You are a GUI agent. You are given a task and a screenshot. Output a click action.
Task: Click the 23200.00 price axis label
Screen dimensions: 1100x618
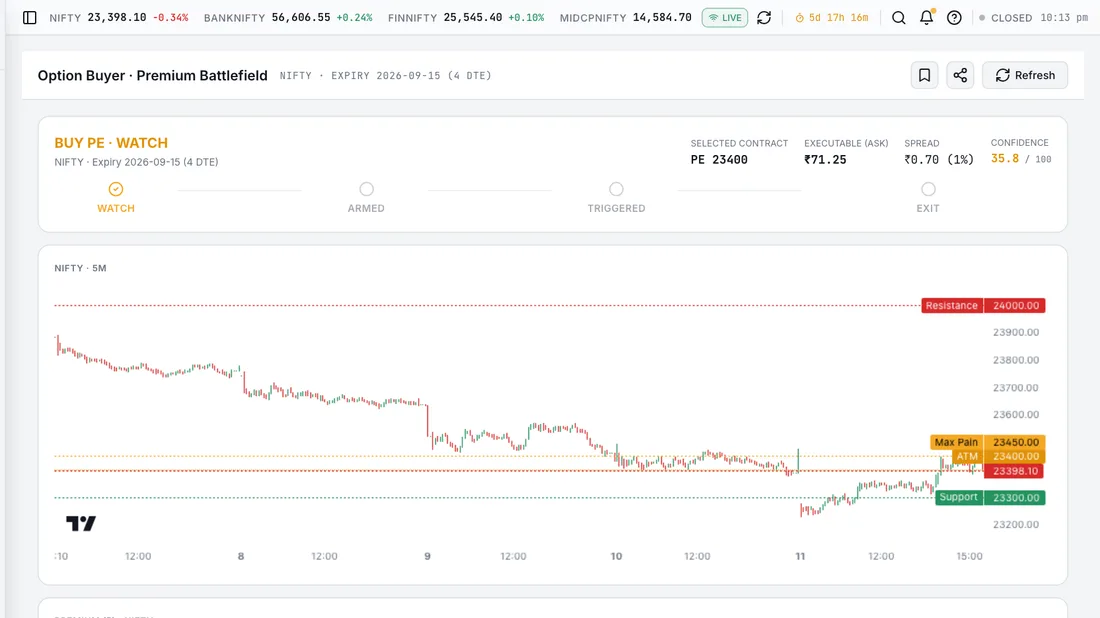point(1016,524)
